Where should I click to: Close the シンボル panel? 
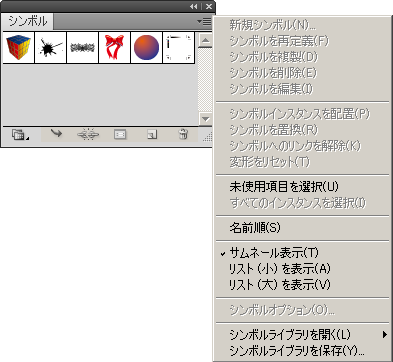209,6
